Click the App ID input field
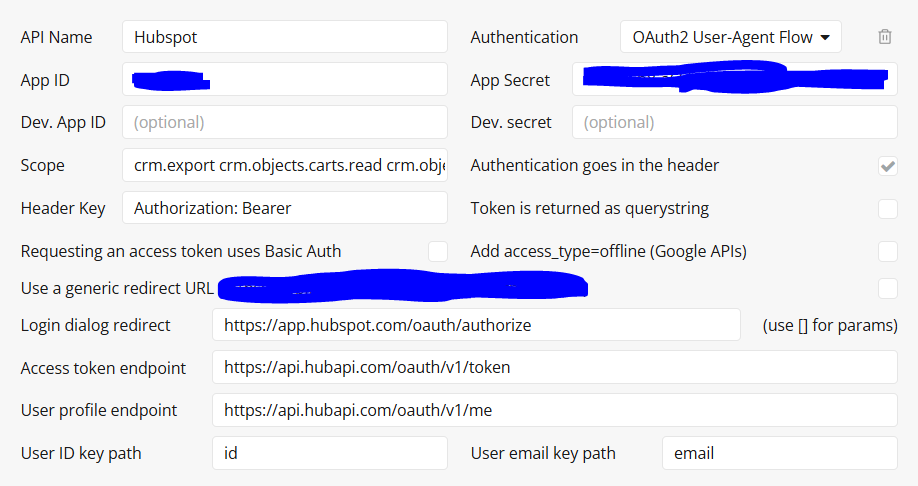Viewport: 918px width, 486px height. coord(285,80)
